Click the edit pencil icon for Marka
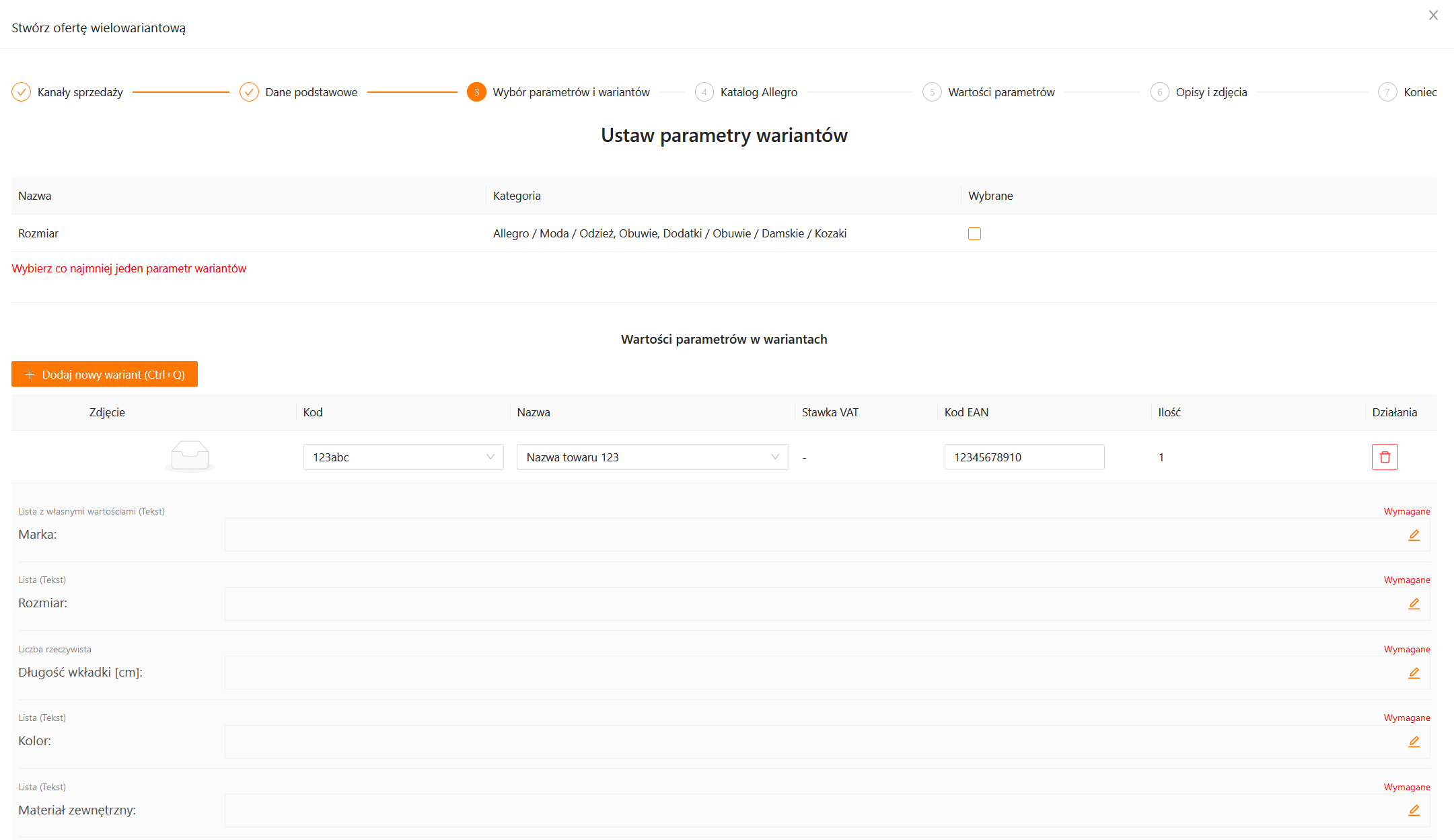This screenshot has width=1454, height=840. [x=1414, y=535]
